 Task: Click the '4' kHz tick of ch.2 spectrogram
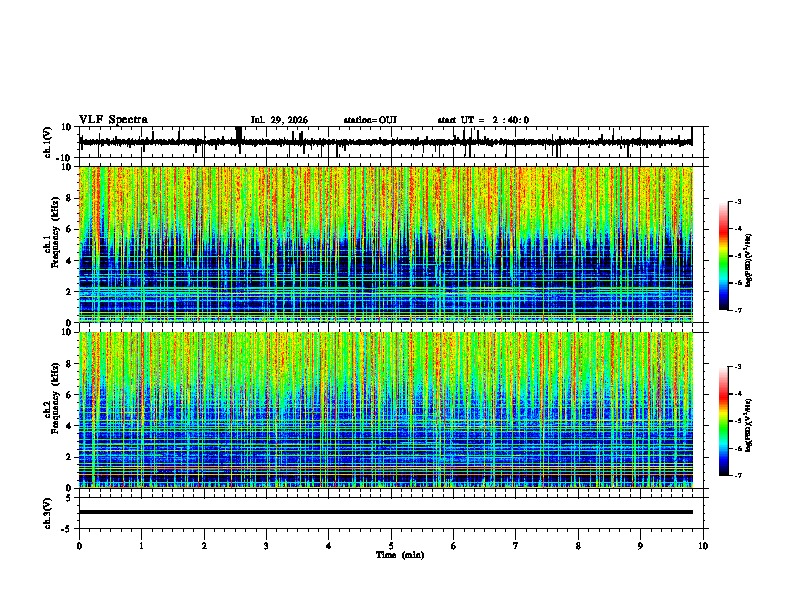[x=69, y=426]
